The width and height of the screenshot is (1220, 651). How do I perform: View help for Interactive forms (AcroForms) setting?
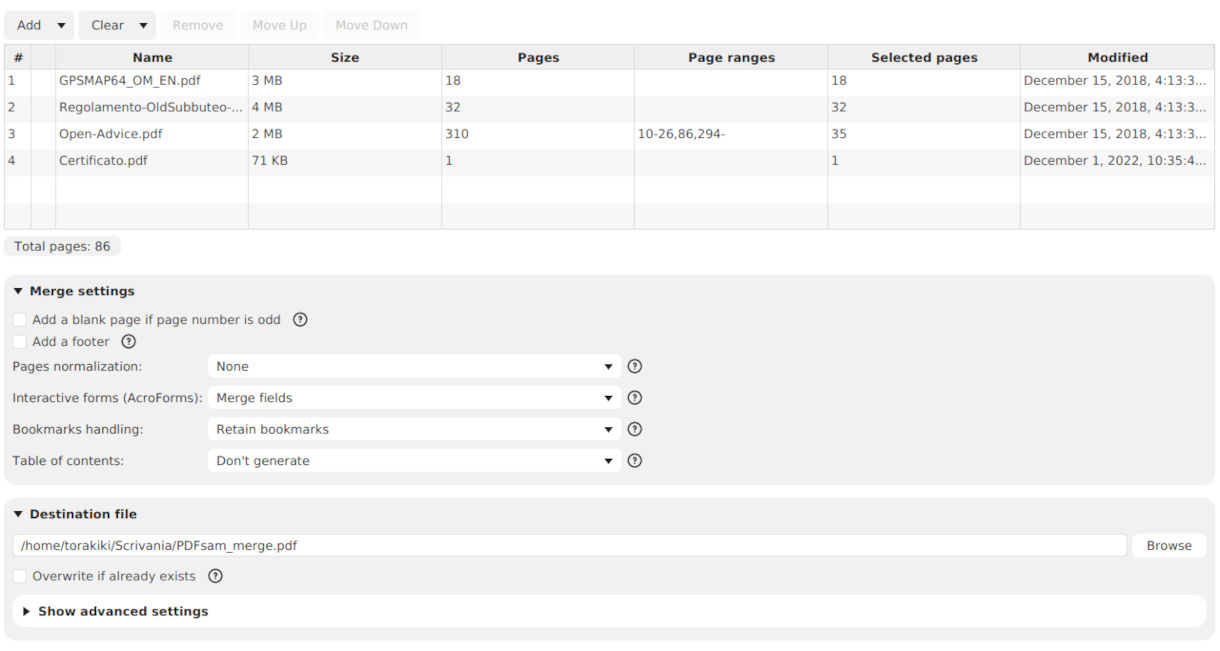pos(634,397)
